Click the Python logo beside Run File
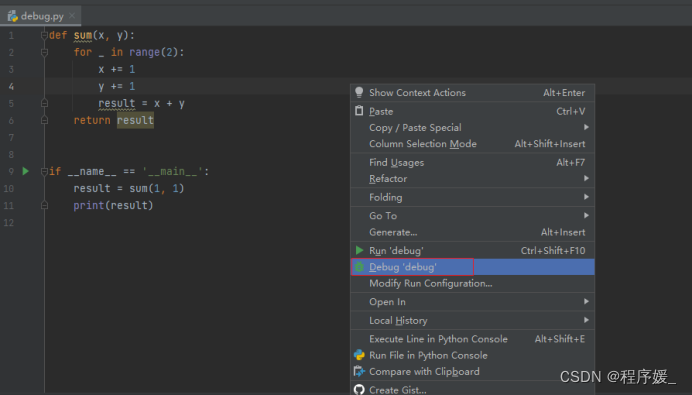 tap(359, 355)
